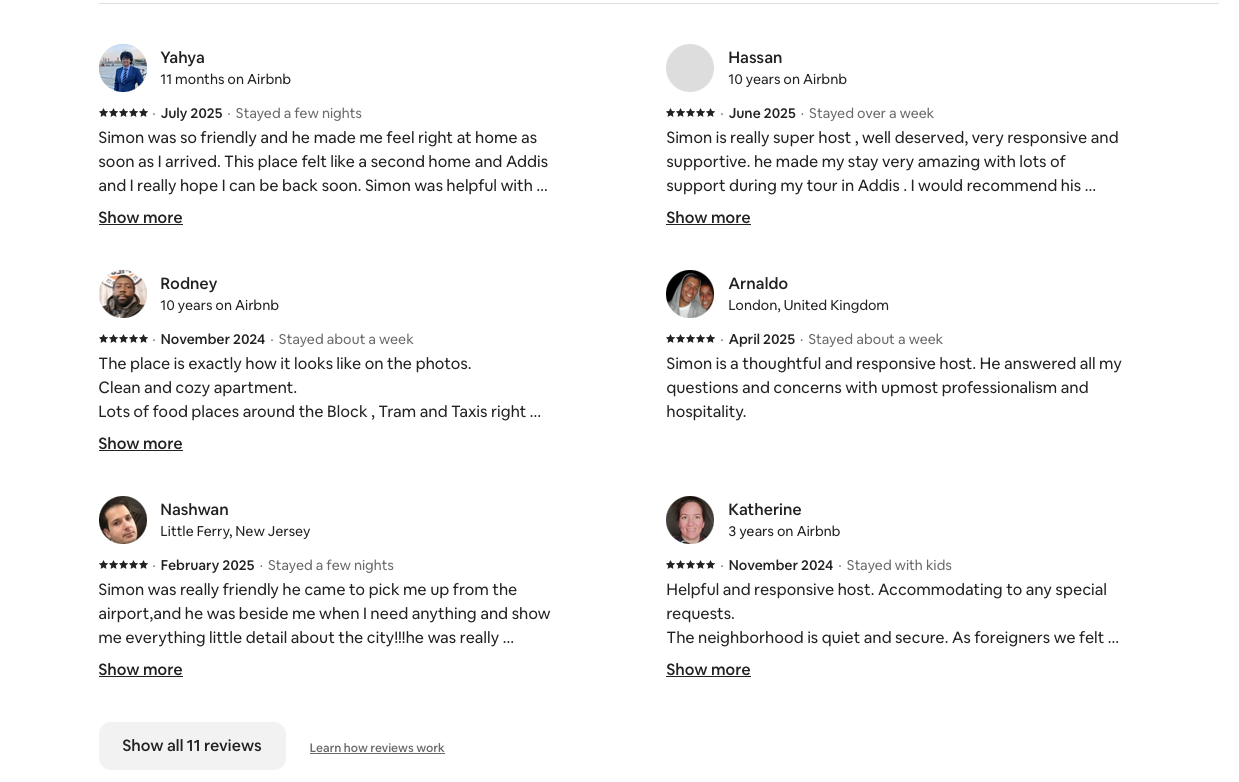Expand Hassan's review with Show more

[708, 218]
